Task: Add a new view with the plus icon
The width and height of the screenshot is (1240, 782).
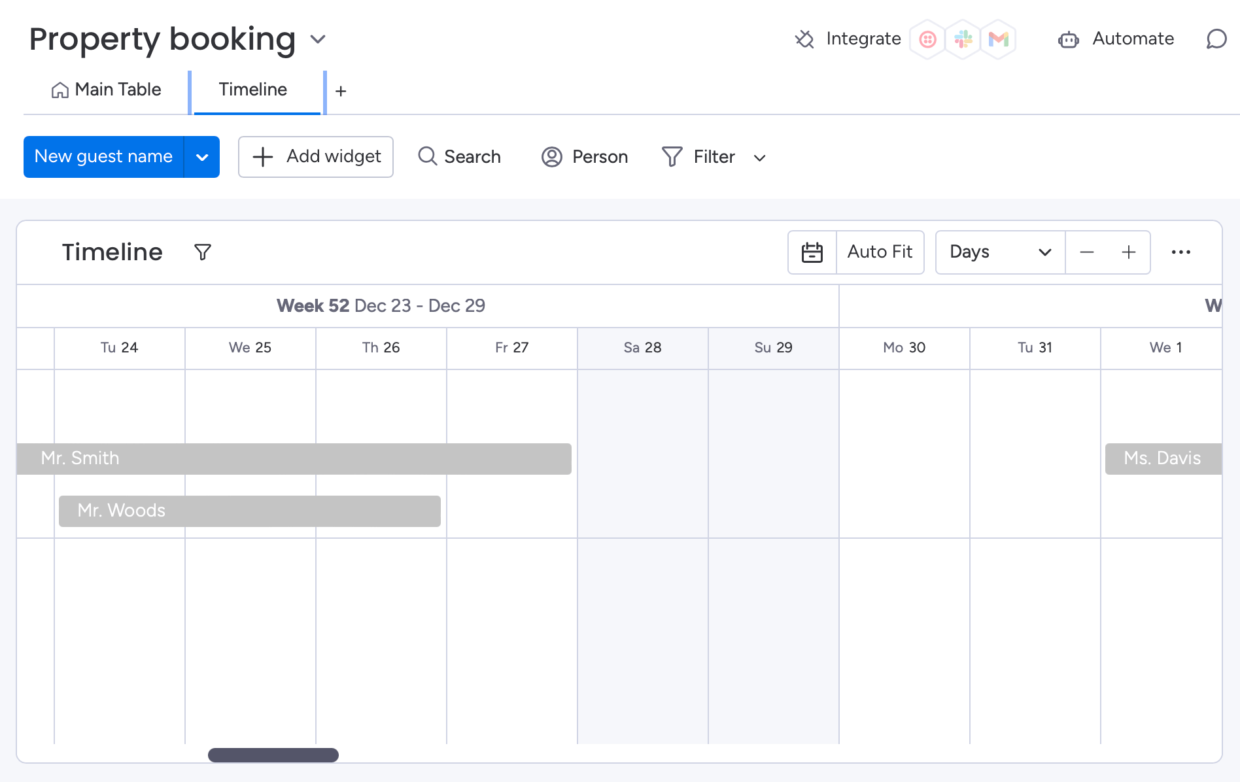Action: click(x=340, y=90)
